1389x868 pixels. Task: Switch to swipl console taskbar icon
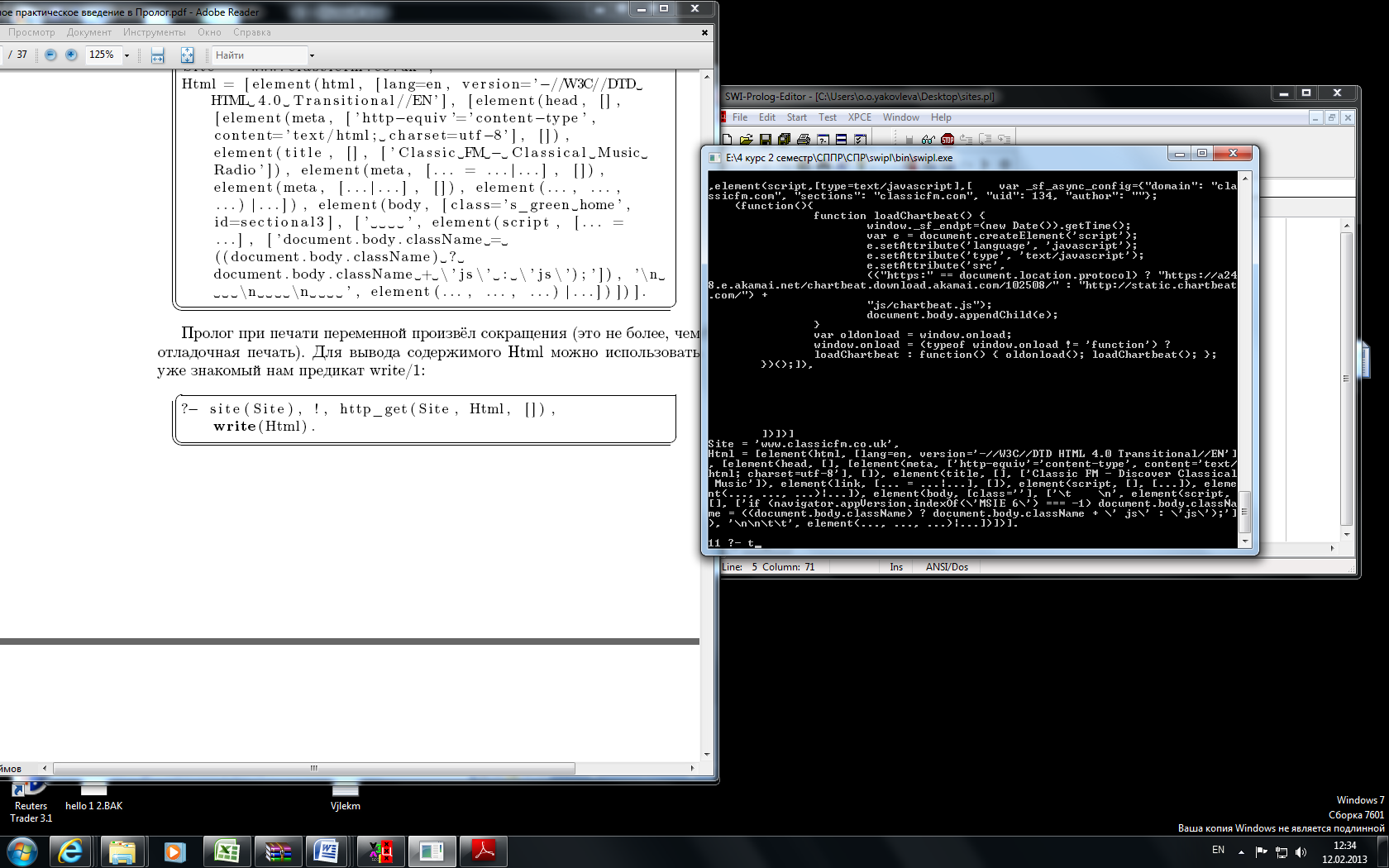pos(431,851)
